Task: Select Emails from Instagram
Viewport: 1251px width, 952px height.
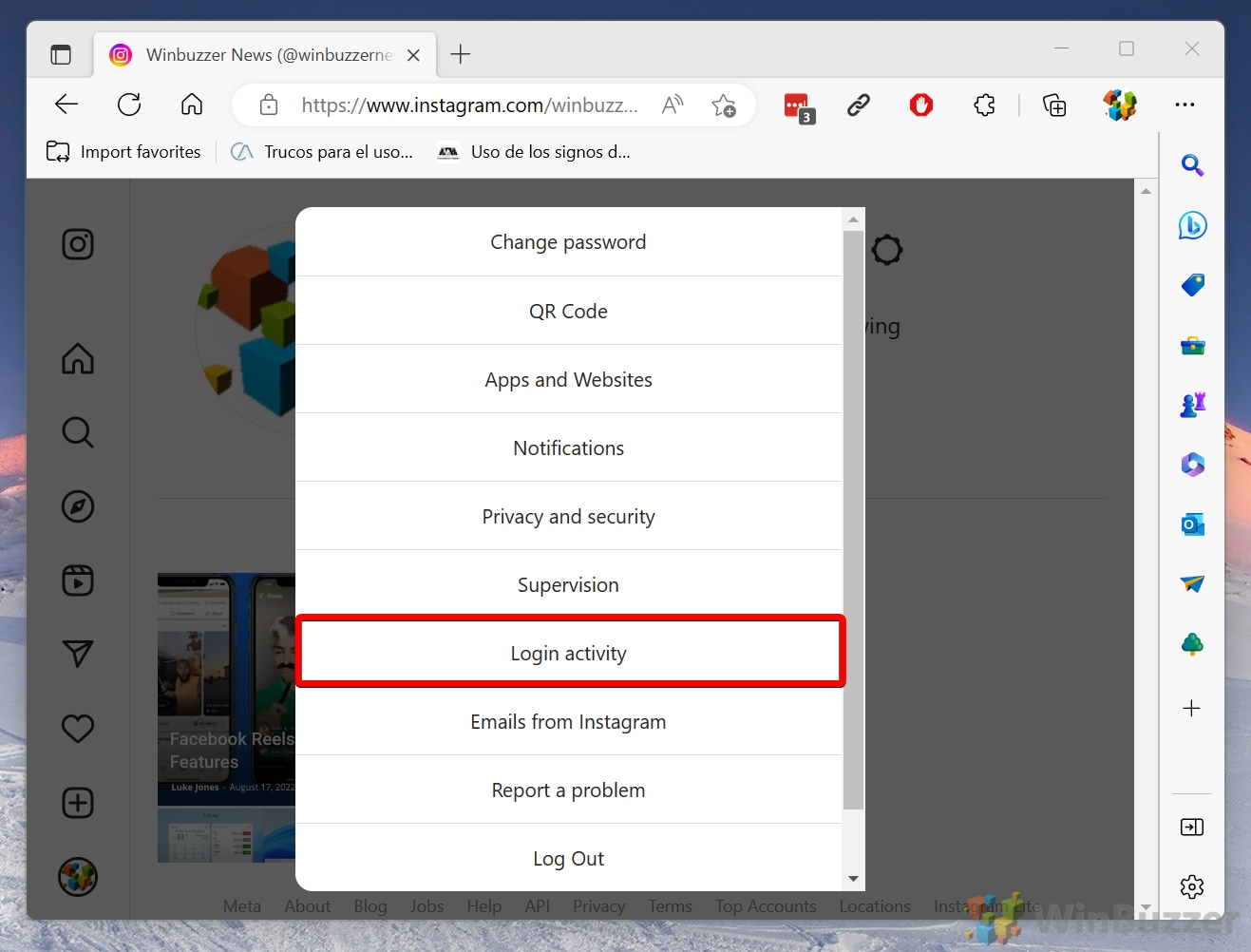Action: coord(568,721)
